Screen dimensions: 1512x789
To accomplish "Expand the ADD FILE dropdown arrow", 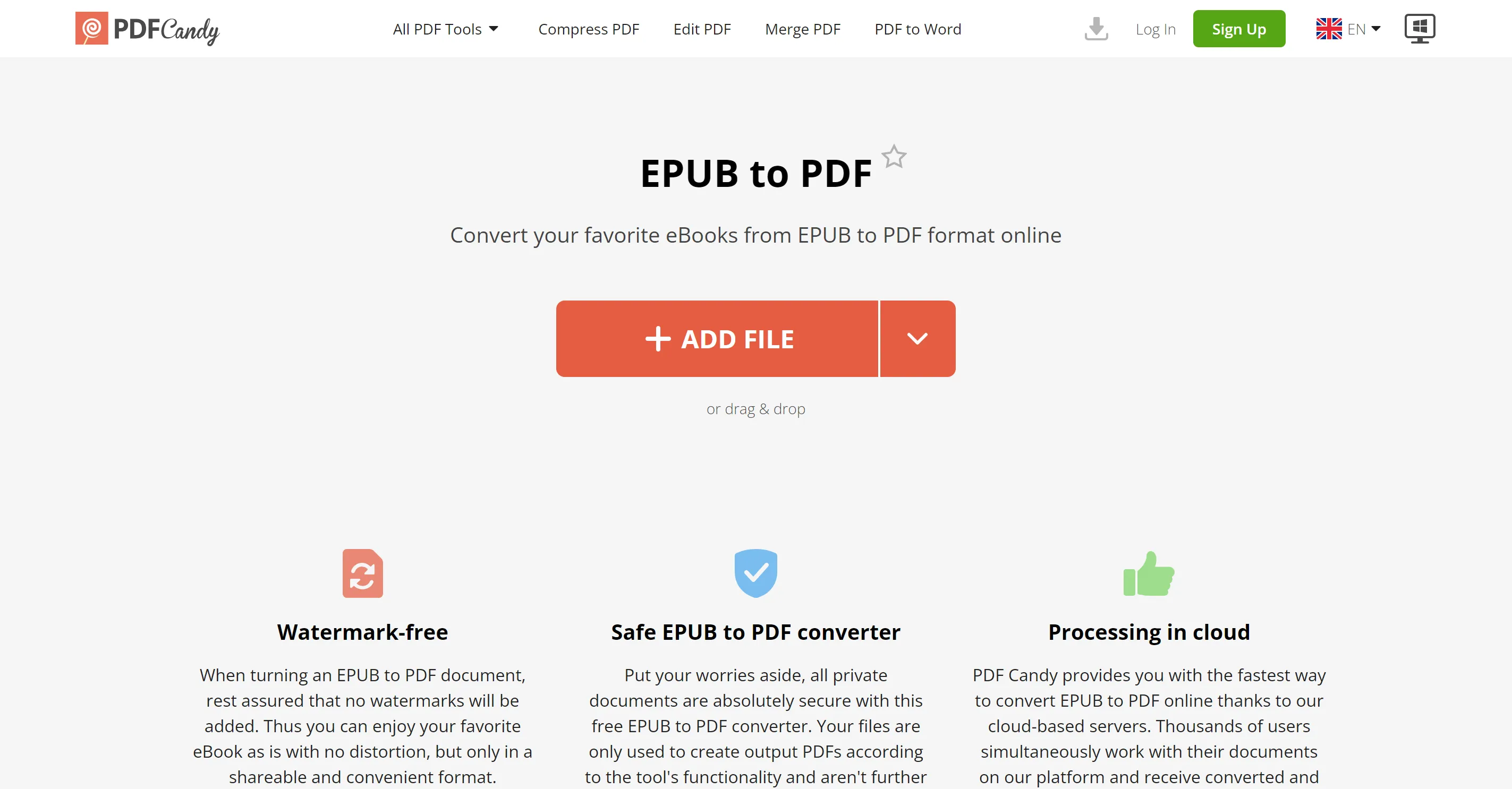I will click(917, 338).
